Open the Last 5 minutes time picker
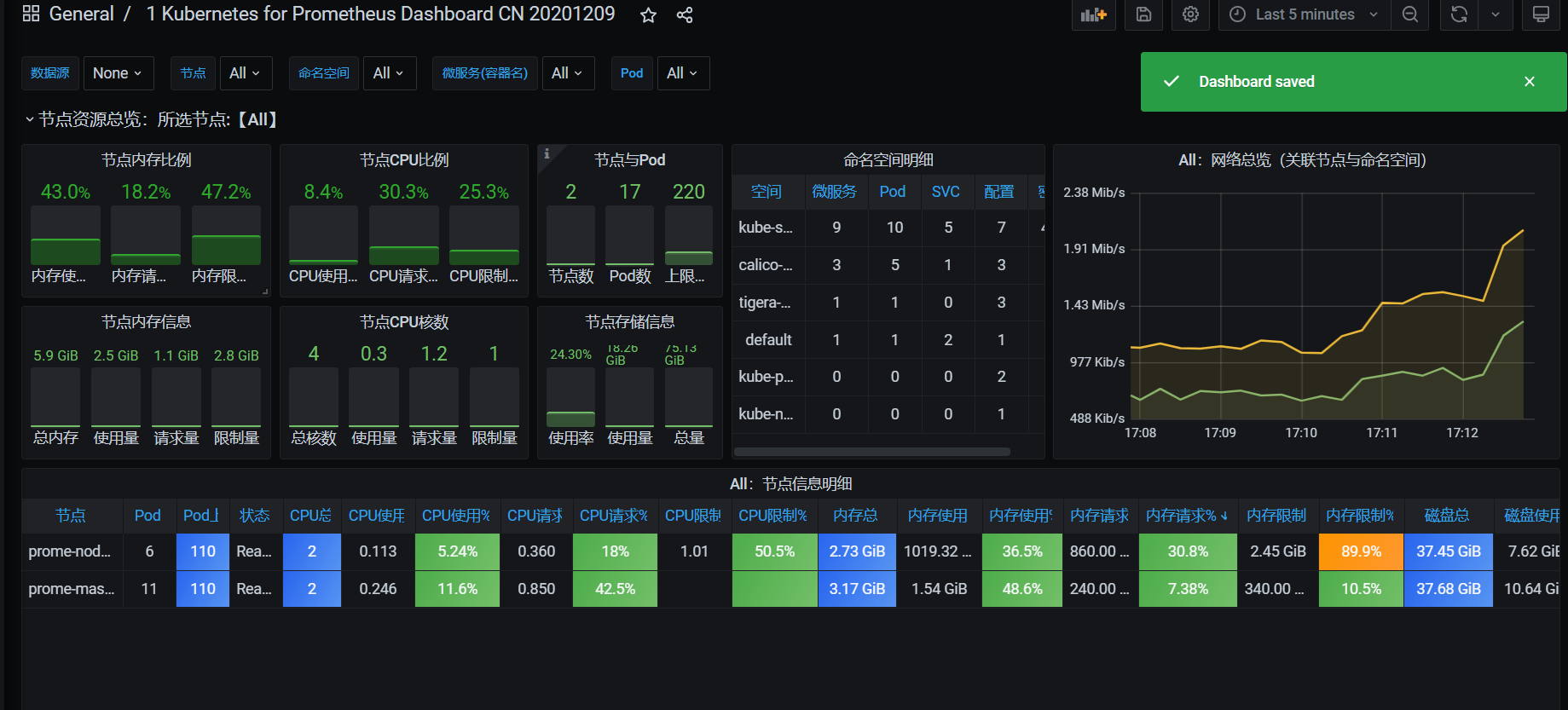The height and width of the screenshot is (710, 1568). coord(1305,14)
